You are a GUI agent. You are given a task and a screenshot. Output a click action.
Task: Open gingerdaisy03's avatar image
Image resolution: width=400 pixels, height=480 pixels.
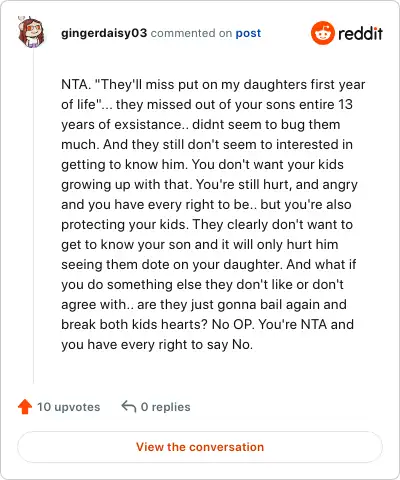31,32
